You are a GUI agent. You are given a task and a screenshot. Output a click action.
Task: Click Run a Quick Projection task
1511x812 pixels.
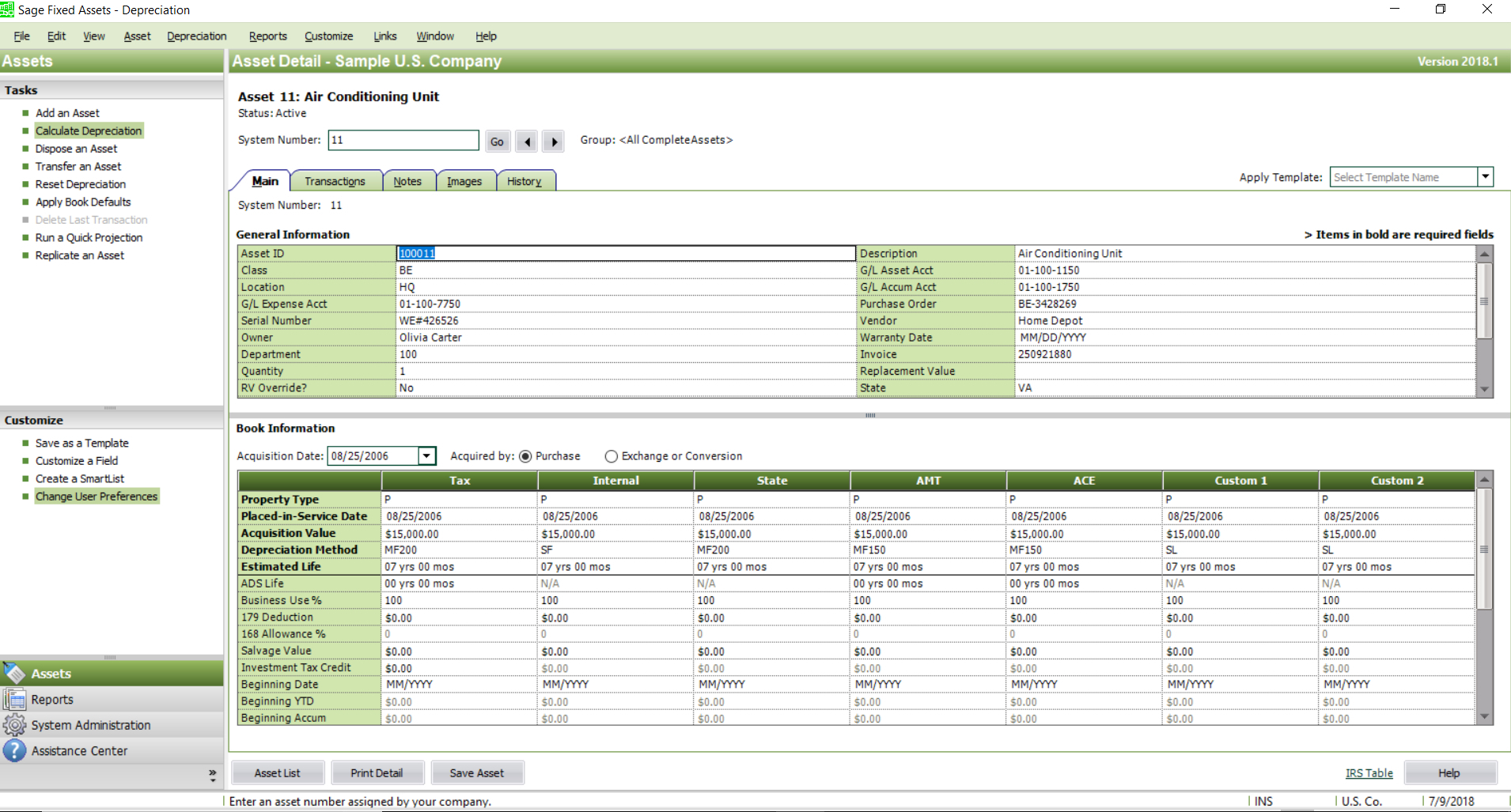89,237
